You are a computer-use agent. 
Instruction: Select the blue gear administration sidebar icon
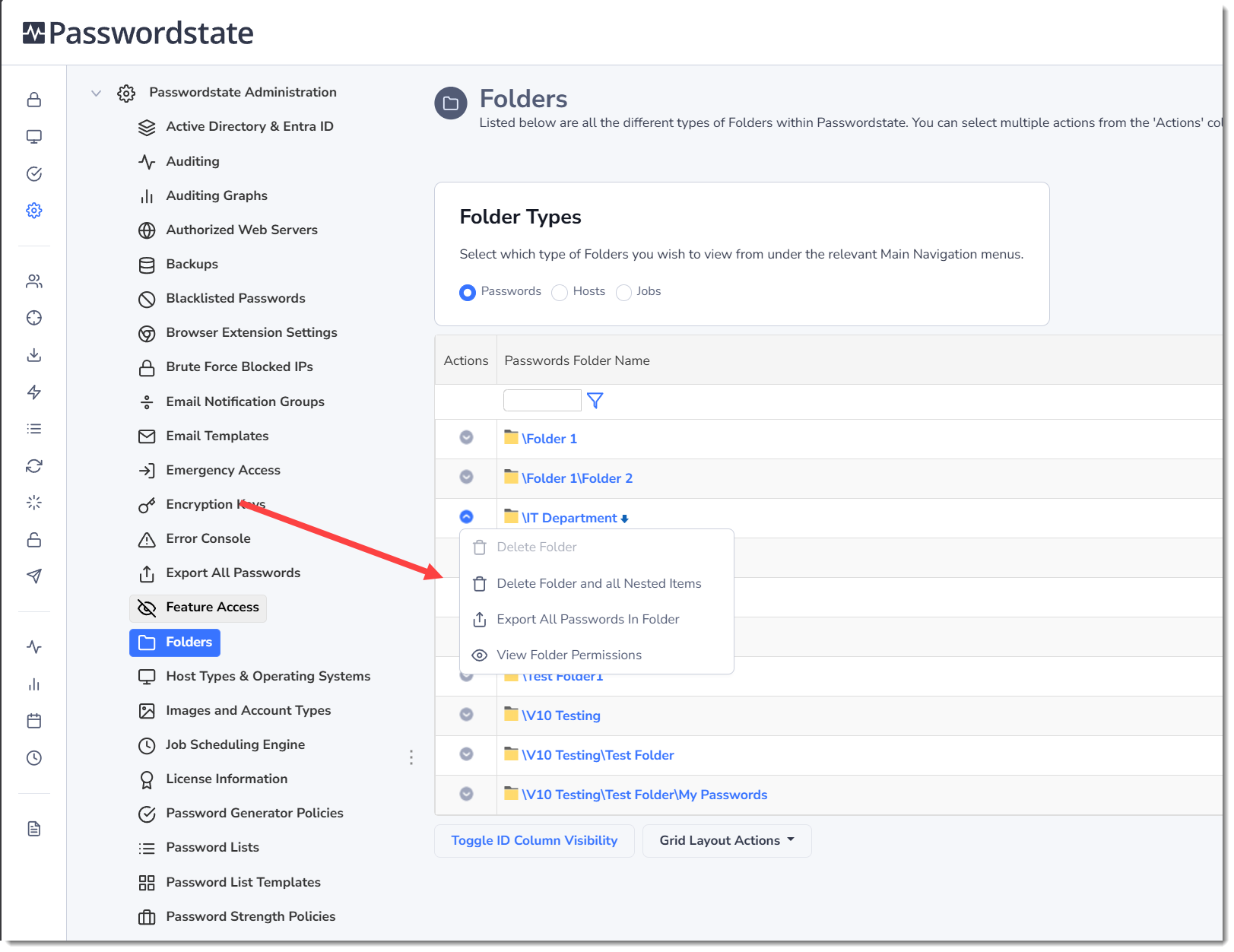coord(34,211)
